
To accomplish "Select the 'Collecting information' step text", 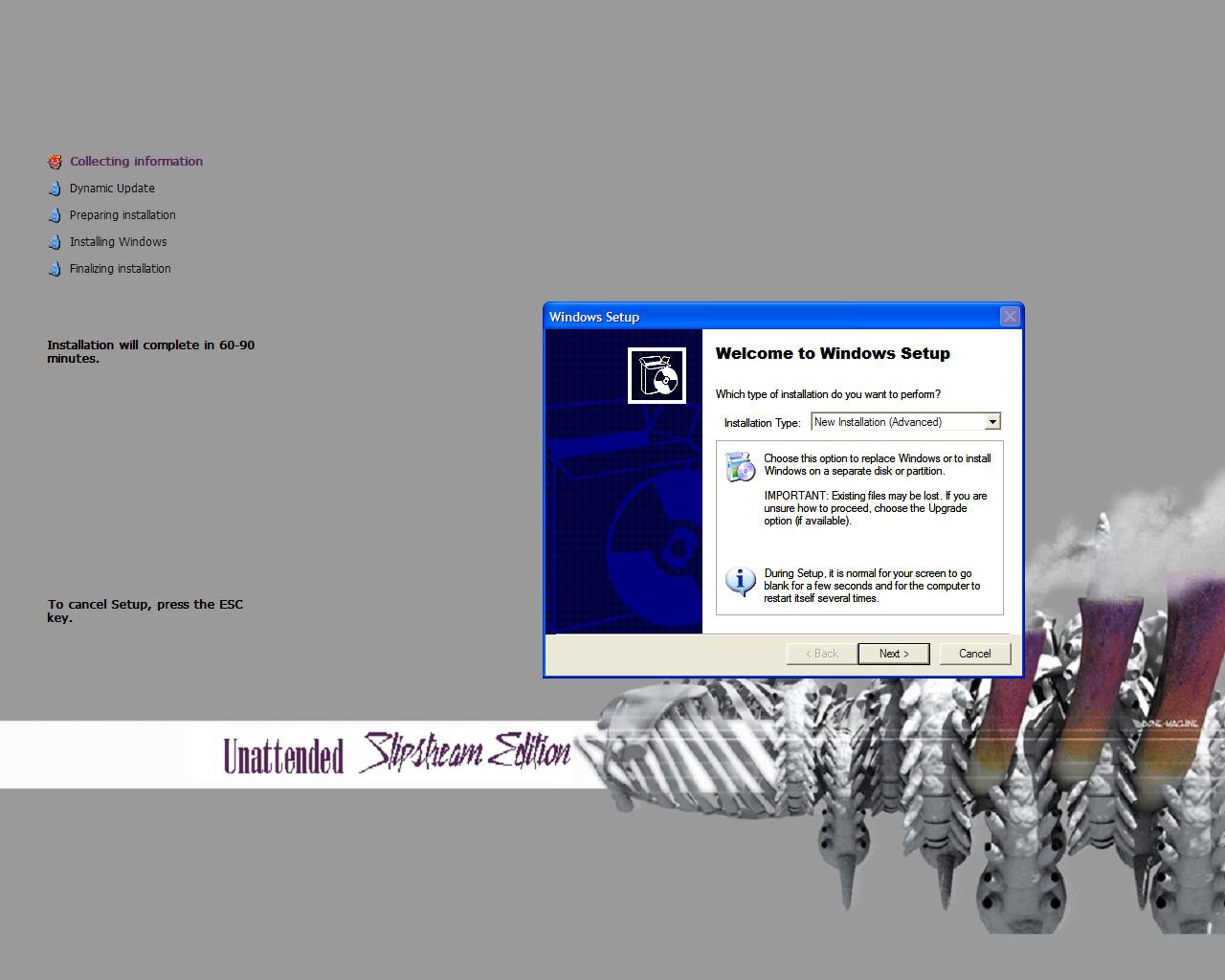I will (x=136, y=162).
